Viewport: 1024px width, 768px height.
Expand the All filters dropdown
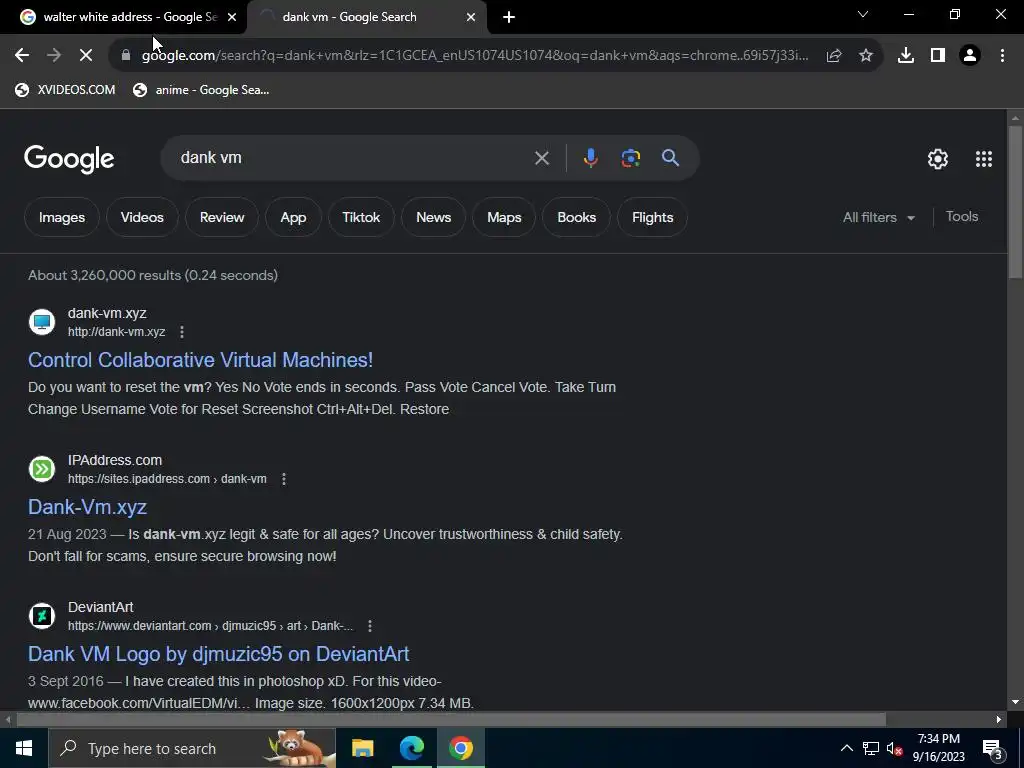click(x=879, y=217)
